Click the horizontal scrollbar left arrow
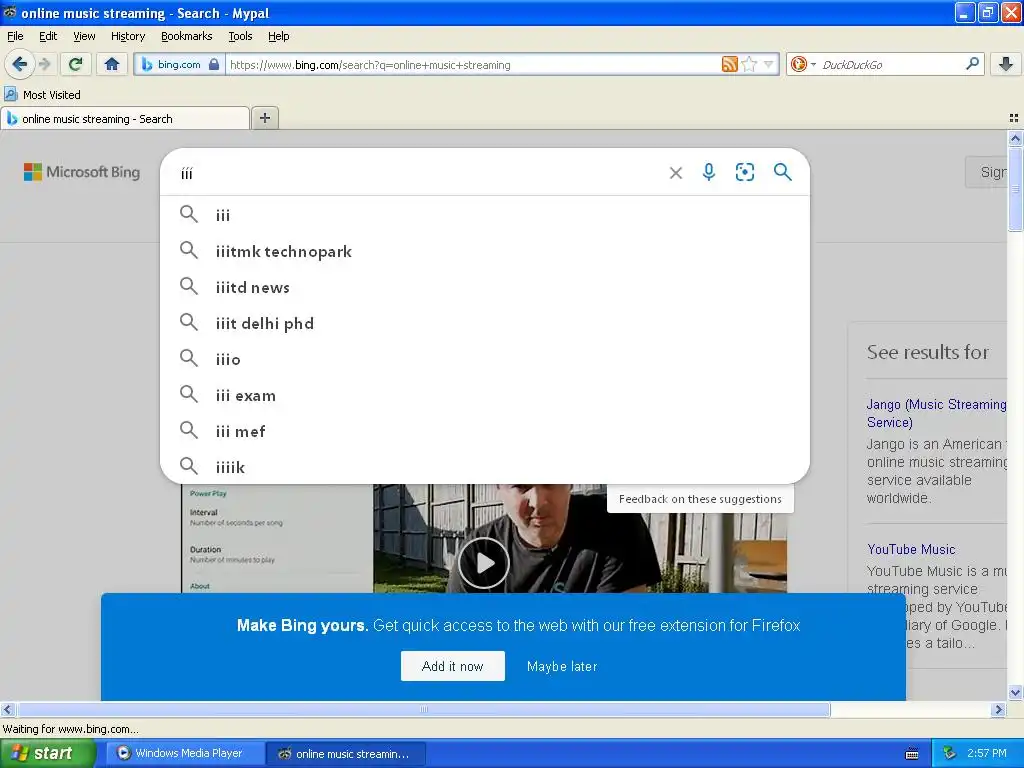 pyautogui.click(x=7, y=709)
